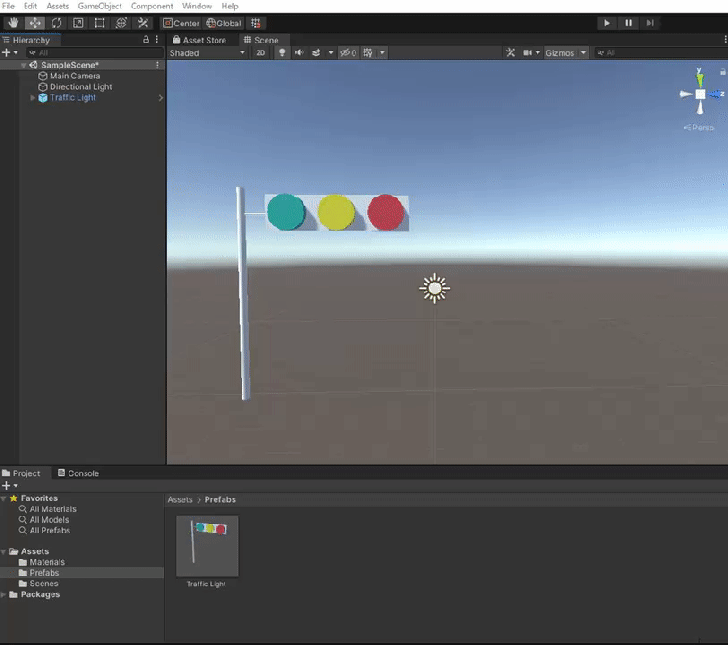Viewport: 728px width, 645px height.
Task: Select the Scale tool
Action: click(78, 23)
